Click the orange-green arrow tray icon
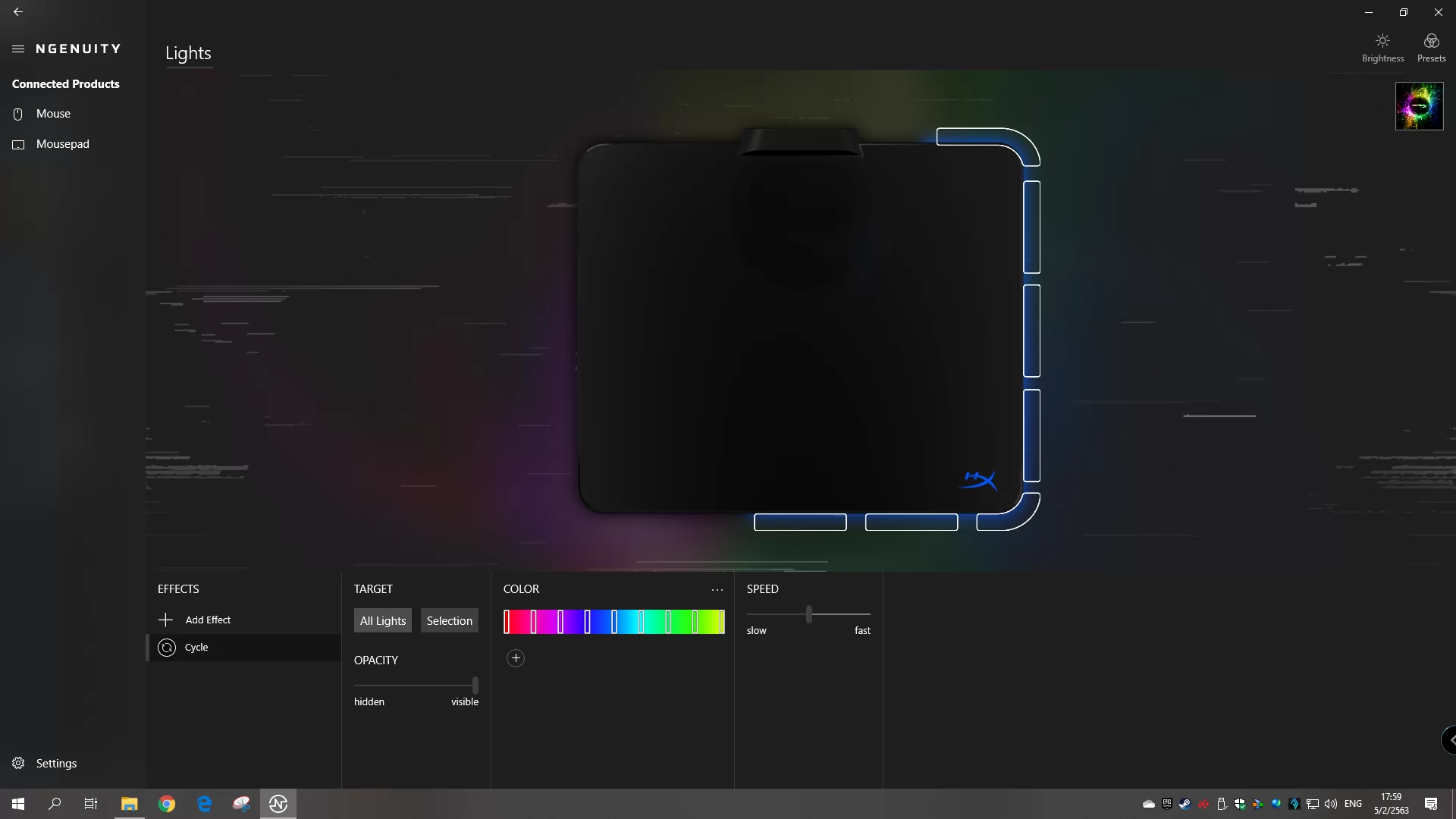 [1258, 804]
